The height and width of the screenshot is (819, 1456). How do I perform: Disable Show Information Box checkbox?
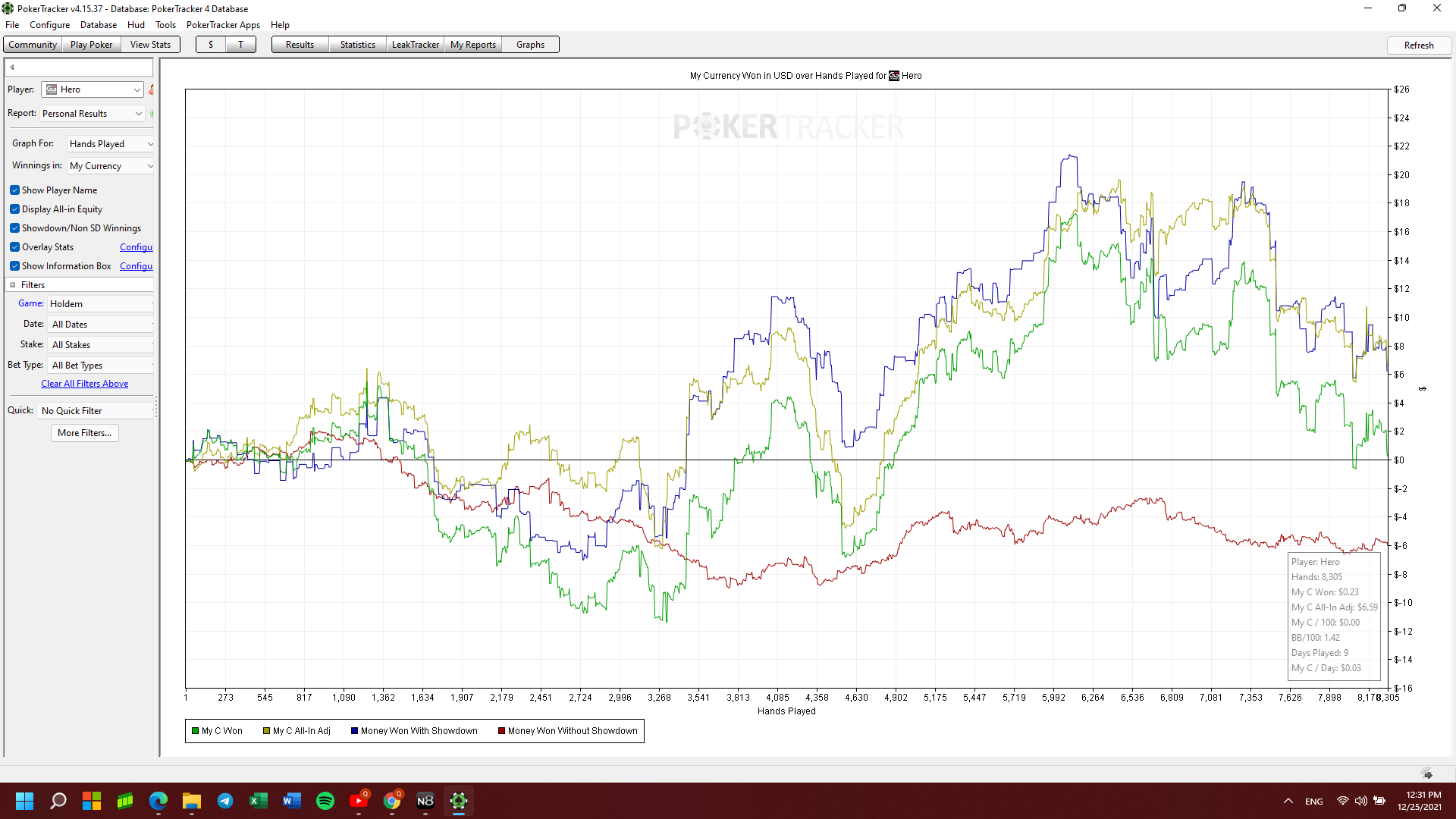point(15,266)
